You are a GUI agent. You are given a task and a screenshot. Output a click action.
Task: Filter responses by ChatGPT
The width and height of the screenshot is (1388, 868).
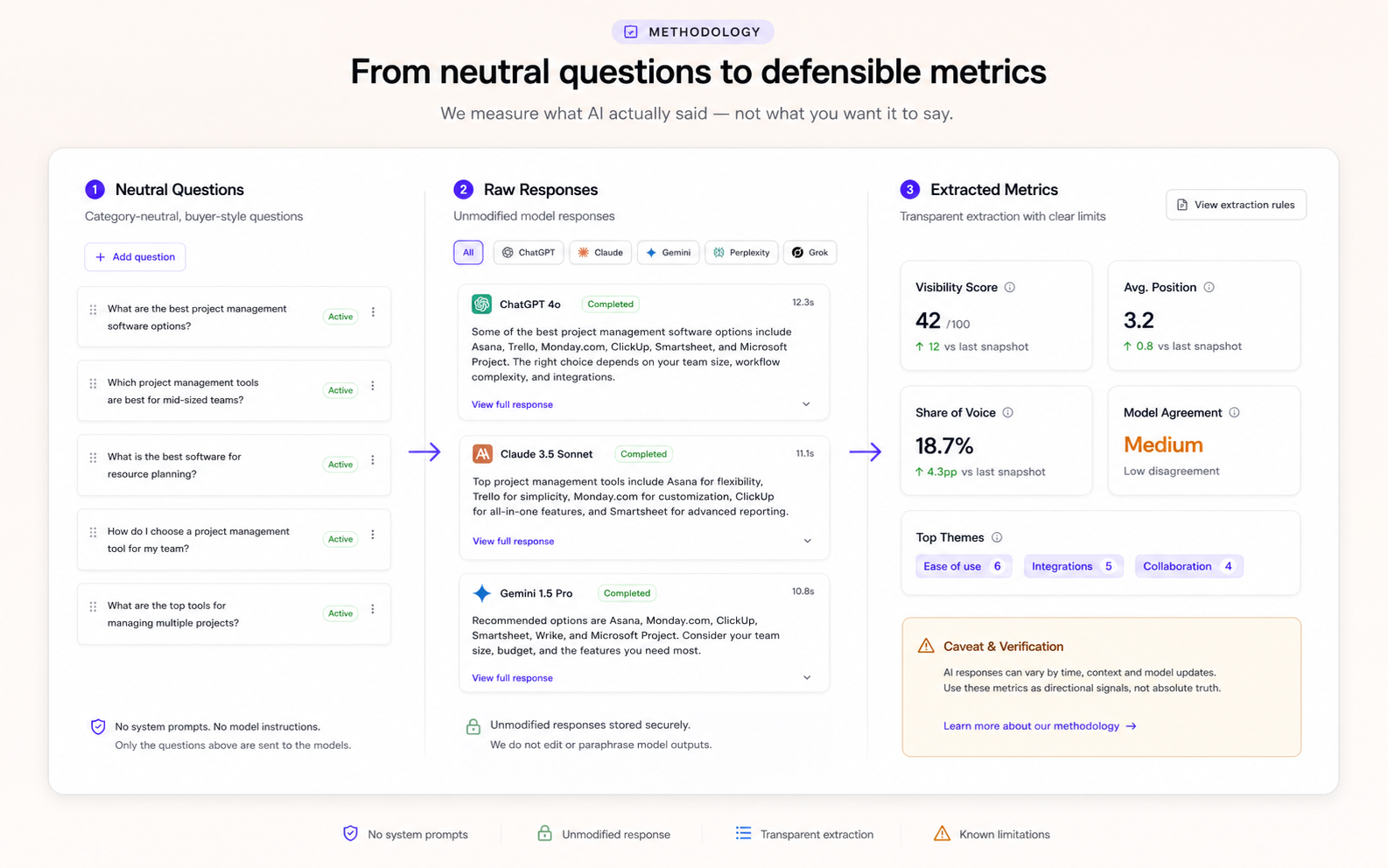click(529, 252)
